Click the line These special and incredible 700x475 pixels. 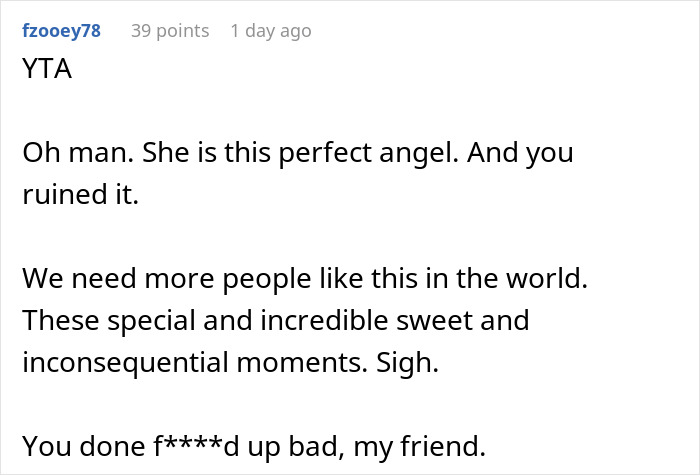coord(276,321)
